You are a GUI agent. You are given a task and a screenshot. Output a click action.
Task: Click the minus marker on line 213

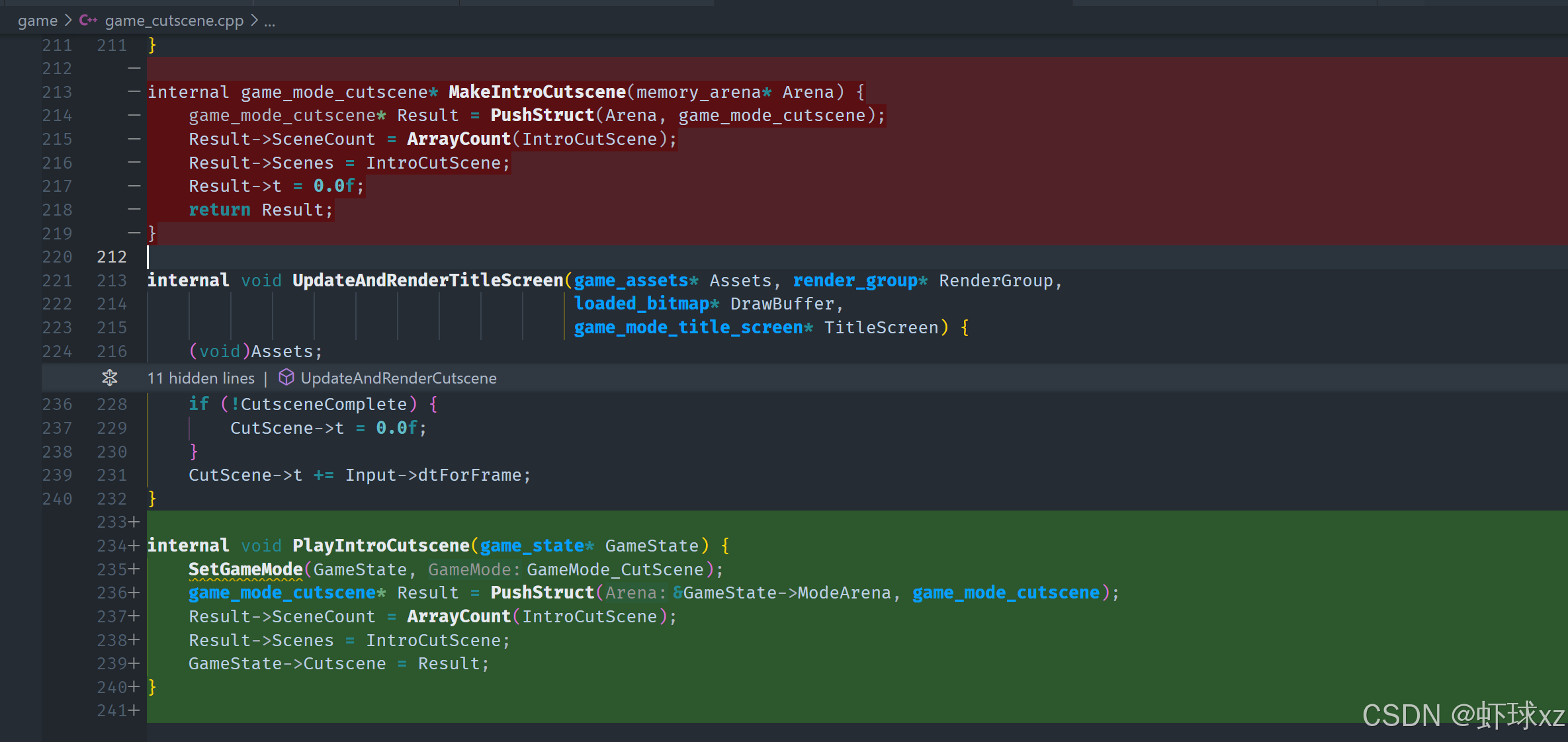click(134, 91)
